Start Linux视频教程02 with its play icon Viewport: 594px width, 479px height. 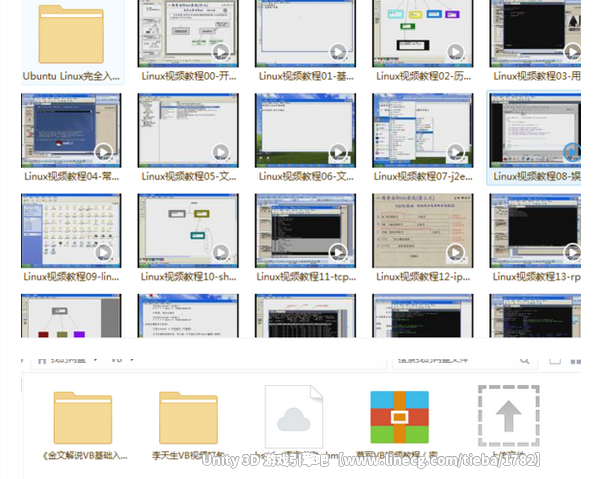point(455,52)
